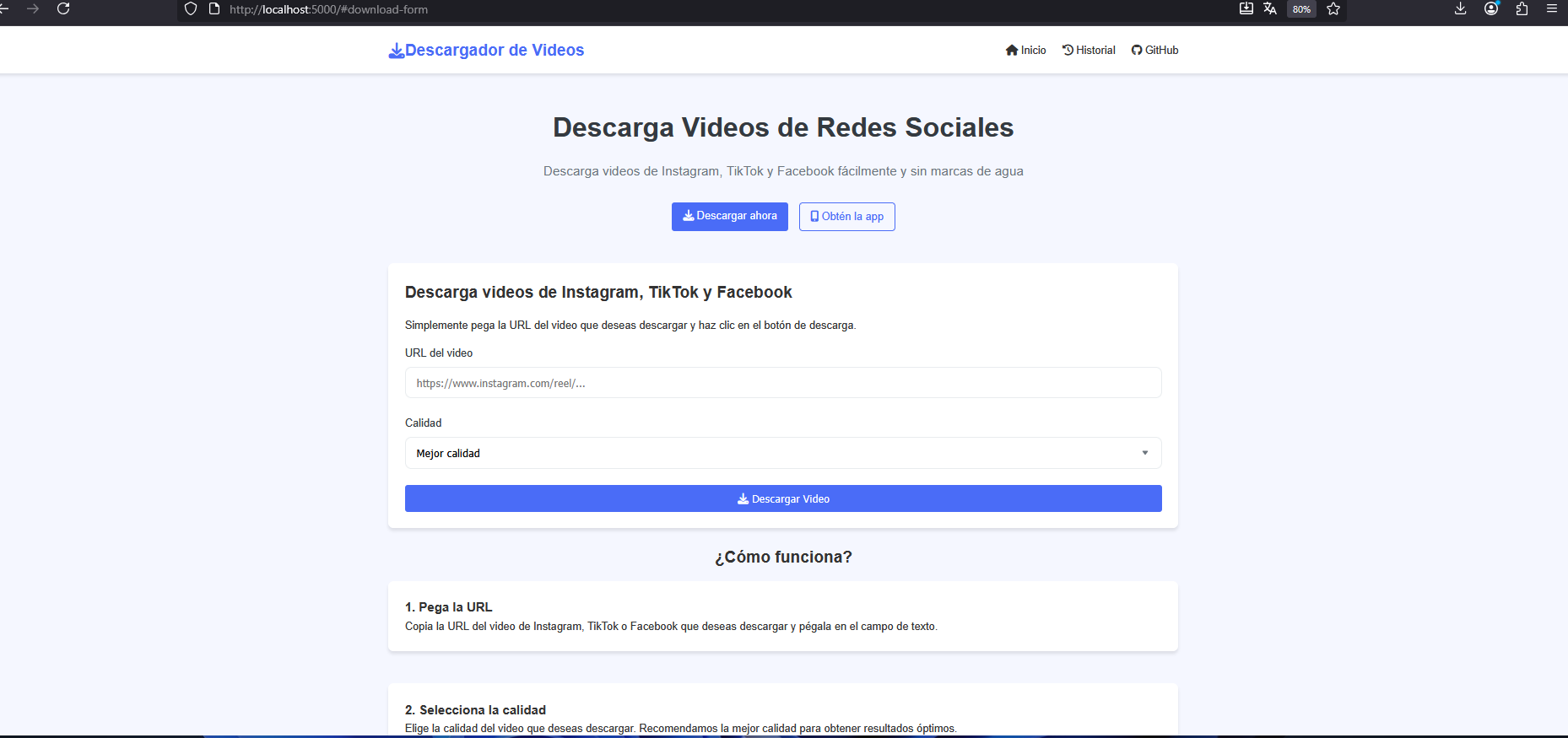Click the Calidad label
Screen dimensions: 1568x738
coord(424,423)
